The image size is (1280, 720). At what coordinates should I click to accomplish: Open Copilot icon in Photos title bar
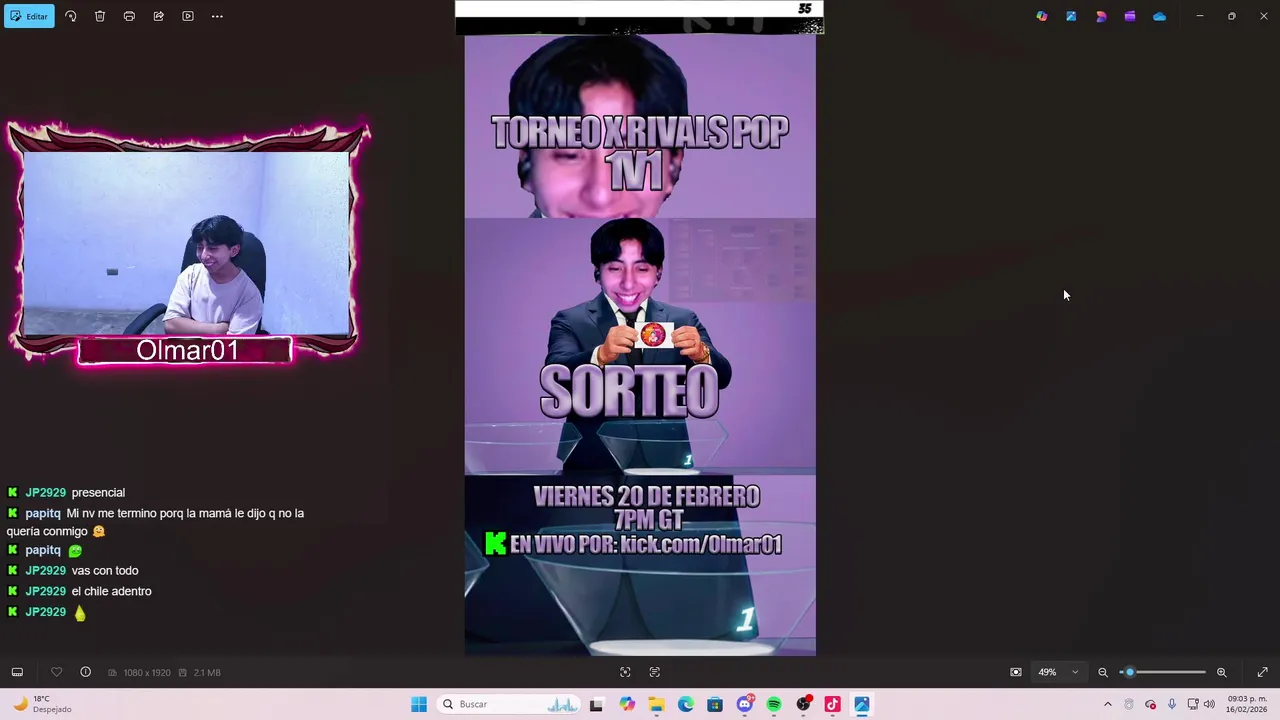click(x=1042, y=16)
